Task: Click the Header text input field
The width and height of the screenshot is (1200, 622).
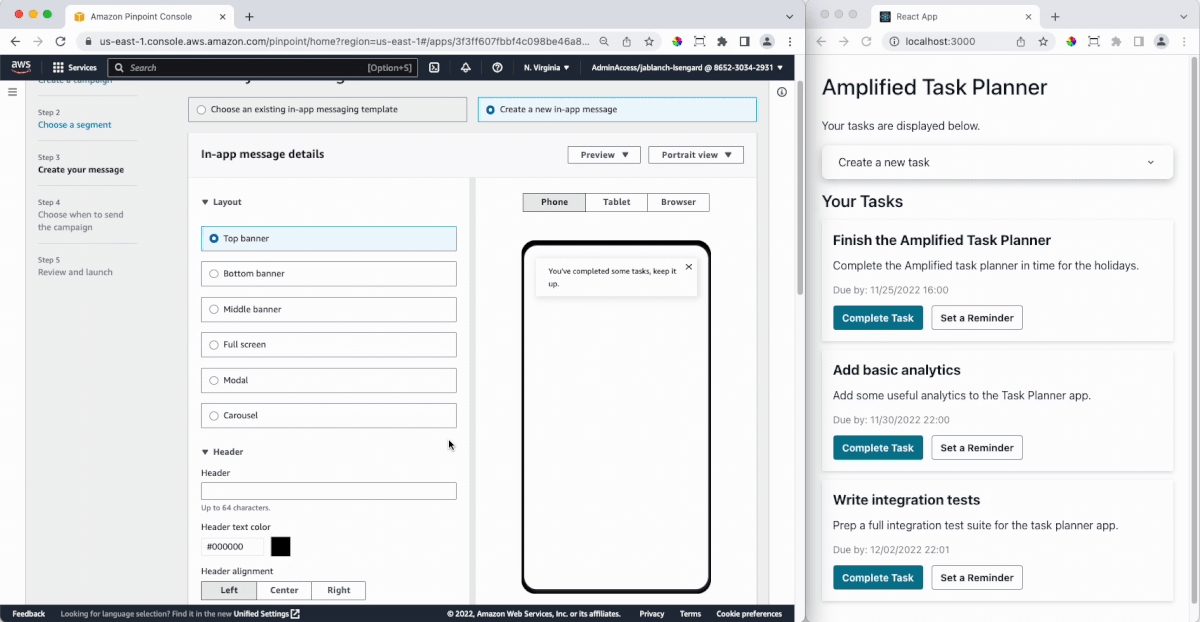Action: pyautogui.click(x=329, y=491)
